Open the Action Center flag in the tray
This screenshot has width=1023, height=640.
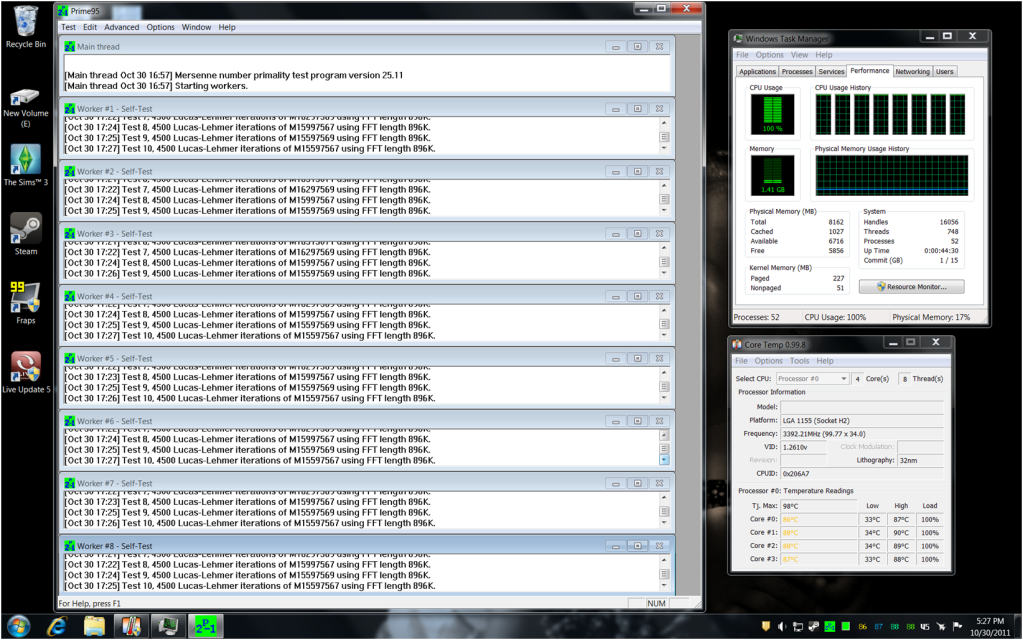tap(957, 627)
